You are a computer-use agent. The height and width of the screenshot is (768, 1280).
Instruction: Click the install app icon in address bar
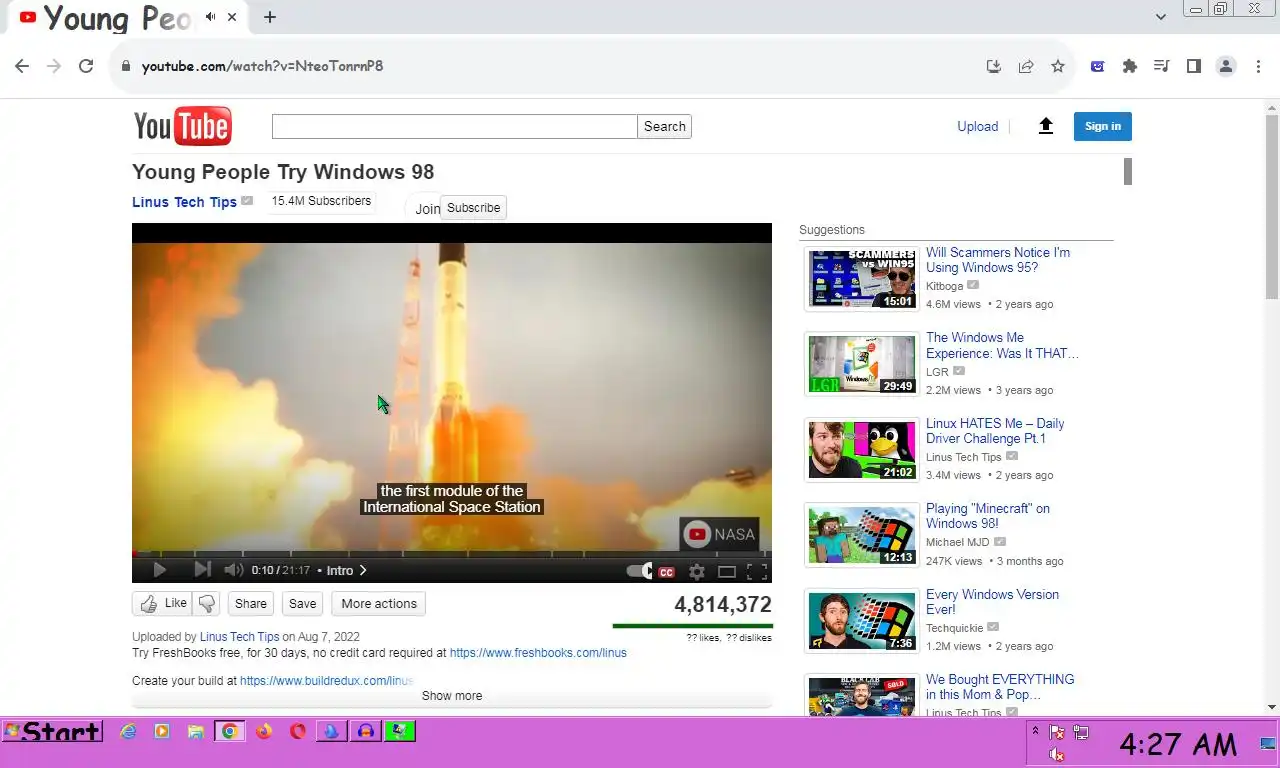[x=993, y=66]
